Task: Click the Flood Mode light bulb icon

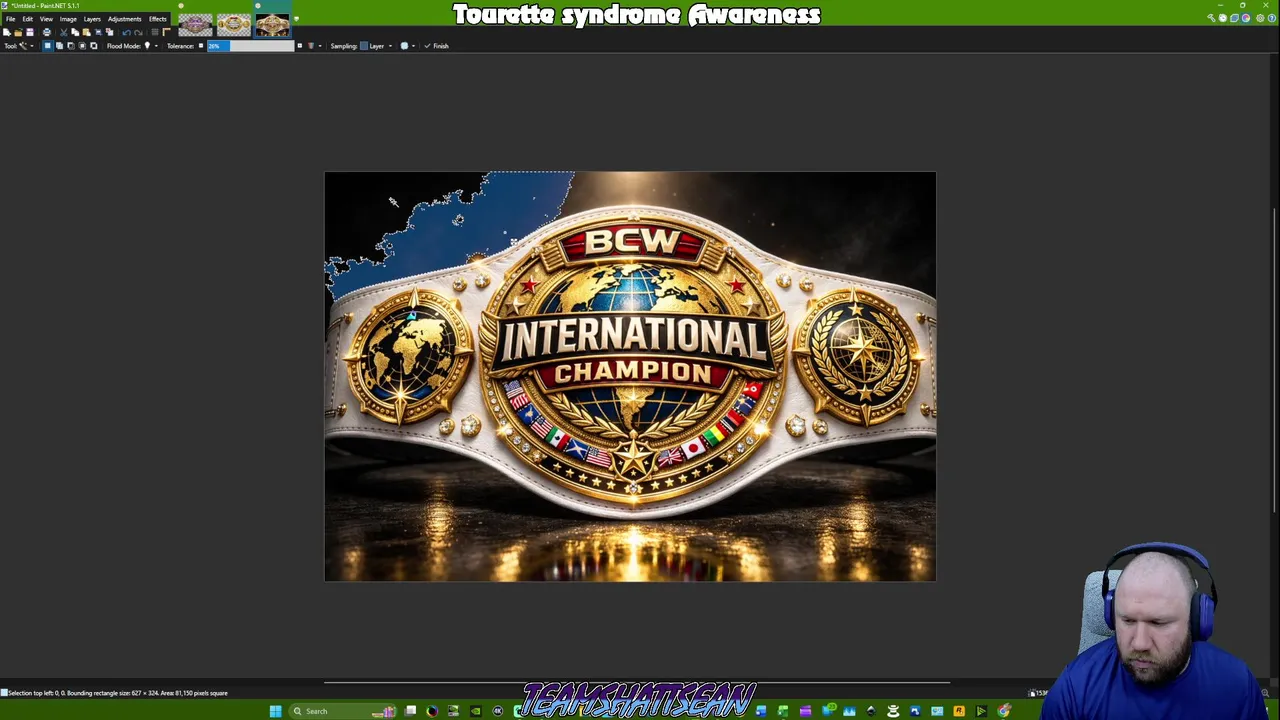Action: coord(147,46)
